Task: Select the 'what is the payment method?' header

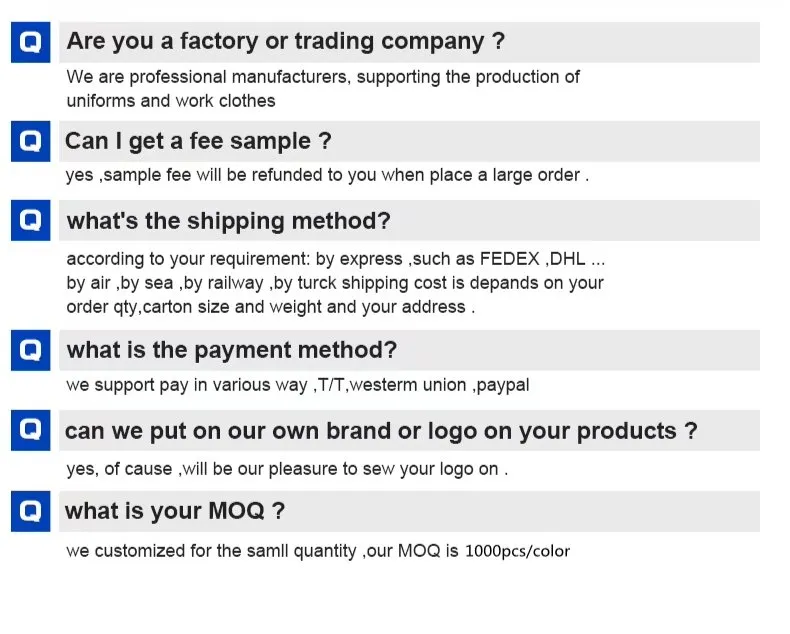Action: [231, 351]
